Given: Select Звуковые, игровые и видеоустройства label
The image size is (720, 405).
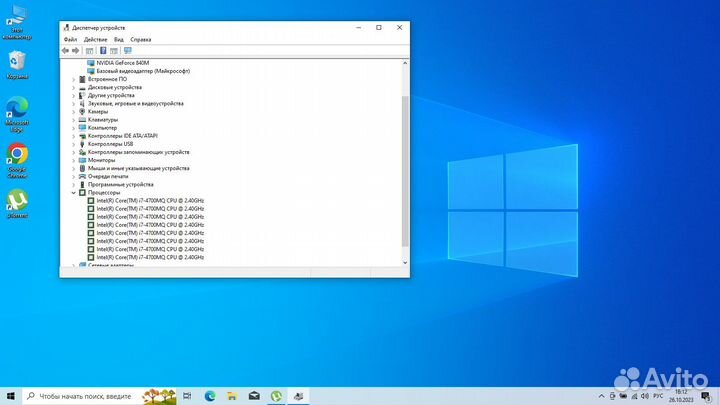Looking at the screenshot, I should click(136, 103).
